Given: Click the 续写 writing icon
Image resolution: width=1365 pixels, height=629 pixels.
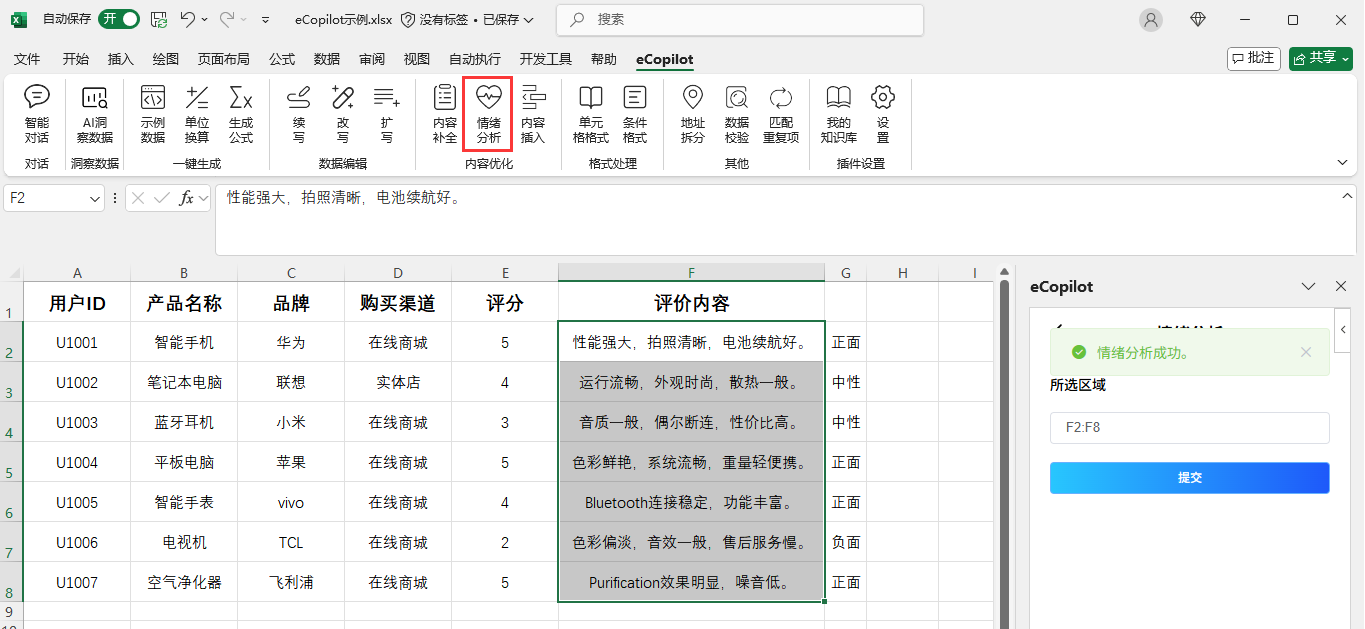Looking at the screenshot, I should 298,113.
